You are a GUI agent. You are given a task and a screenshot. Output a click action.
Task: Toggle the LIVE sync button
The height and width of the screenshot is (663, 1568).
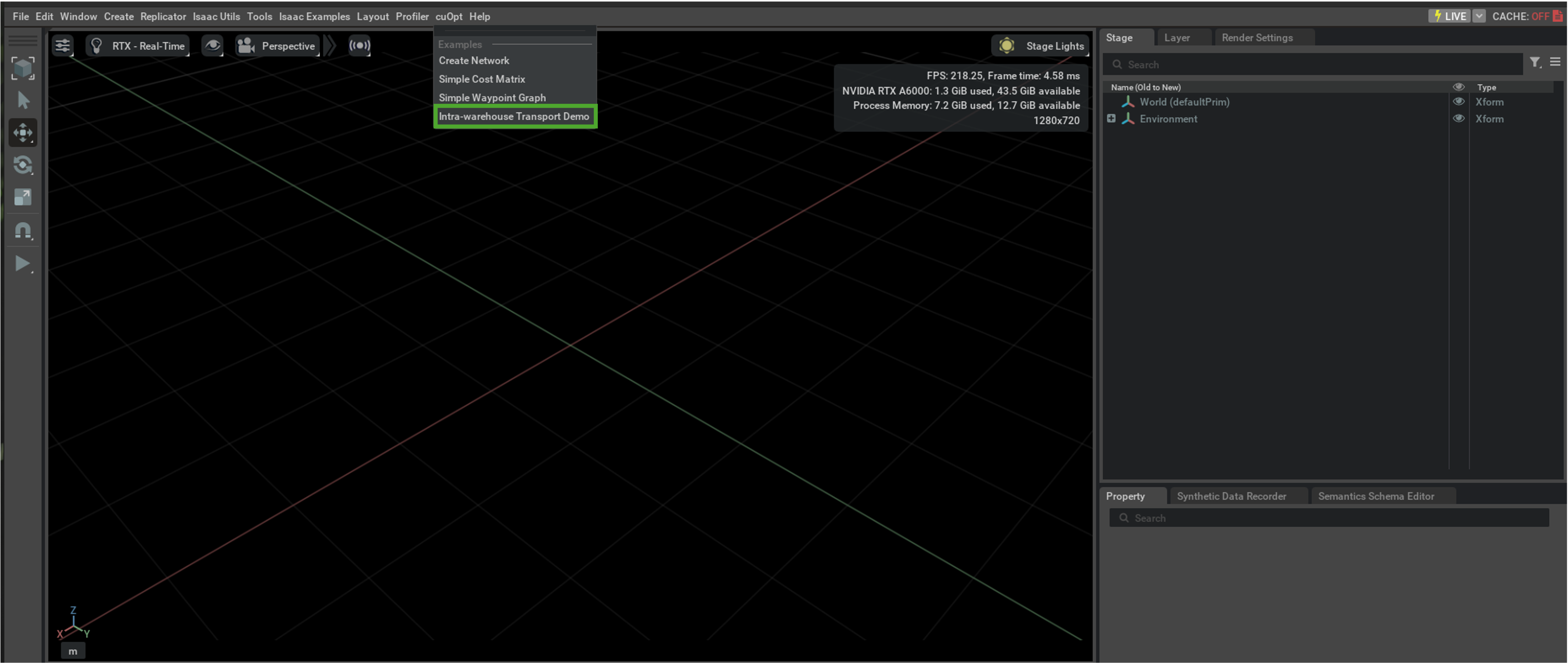(1449, 16)
